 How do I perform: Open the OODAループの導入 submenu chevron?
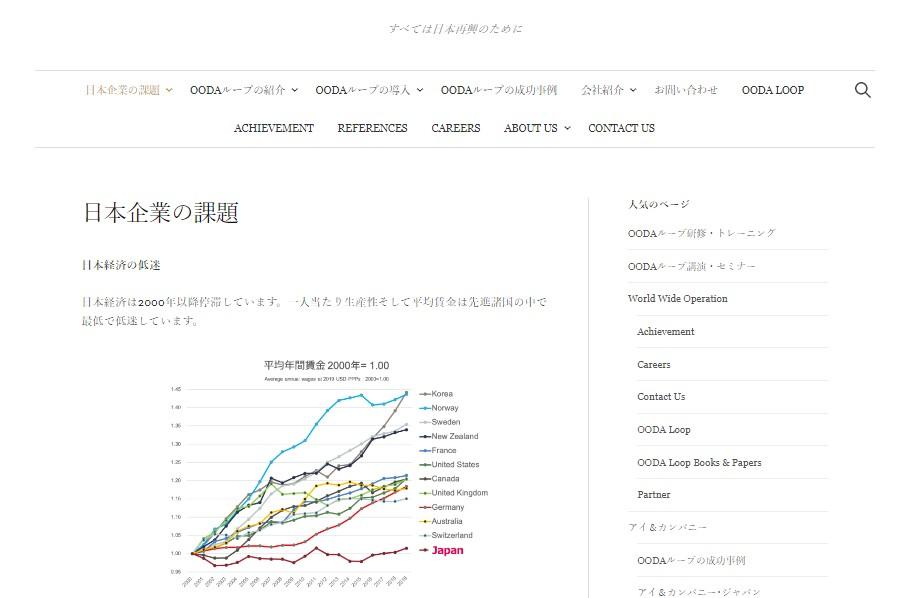coord(419,90)
